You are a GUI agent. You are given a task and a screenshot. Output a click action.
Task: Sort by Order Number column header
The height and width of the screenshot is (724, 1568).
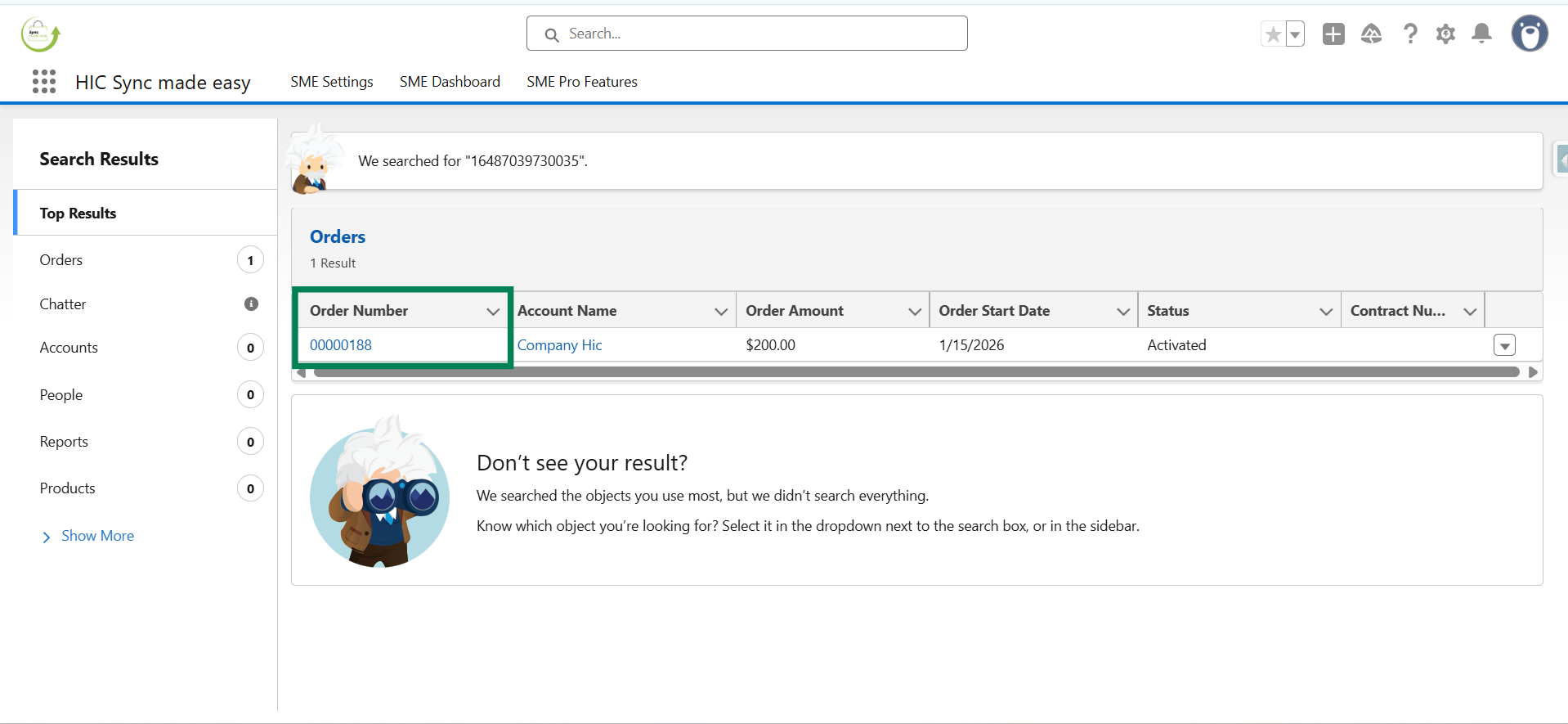[359, 311]
